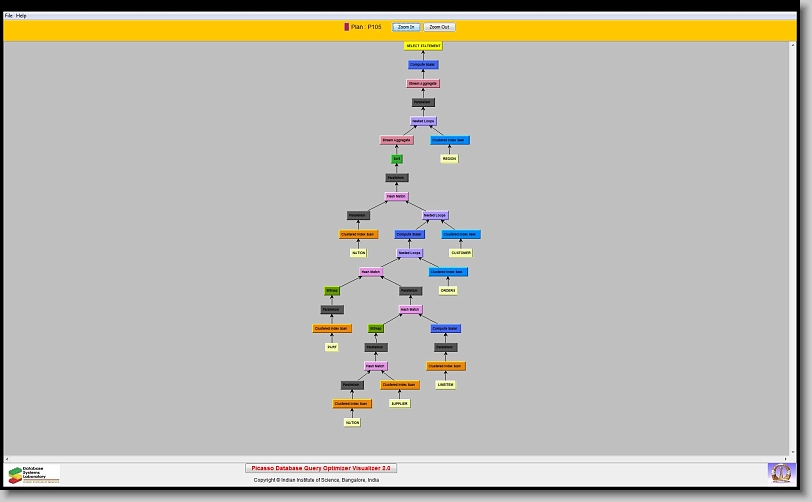Click the Sort operator node
Image resolution: width=812 pixels, height=502 pixels.
click(x=397, y=159)
